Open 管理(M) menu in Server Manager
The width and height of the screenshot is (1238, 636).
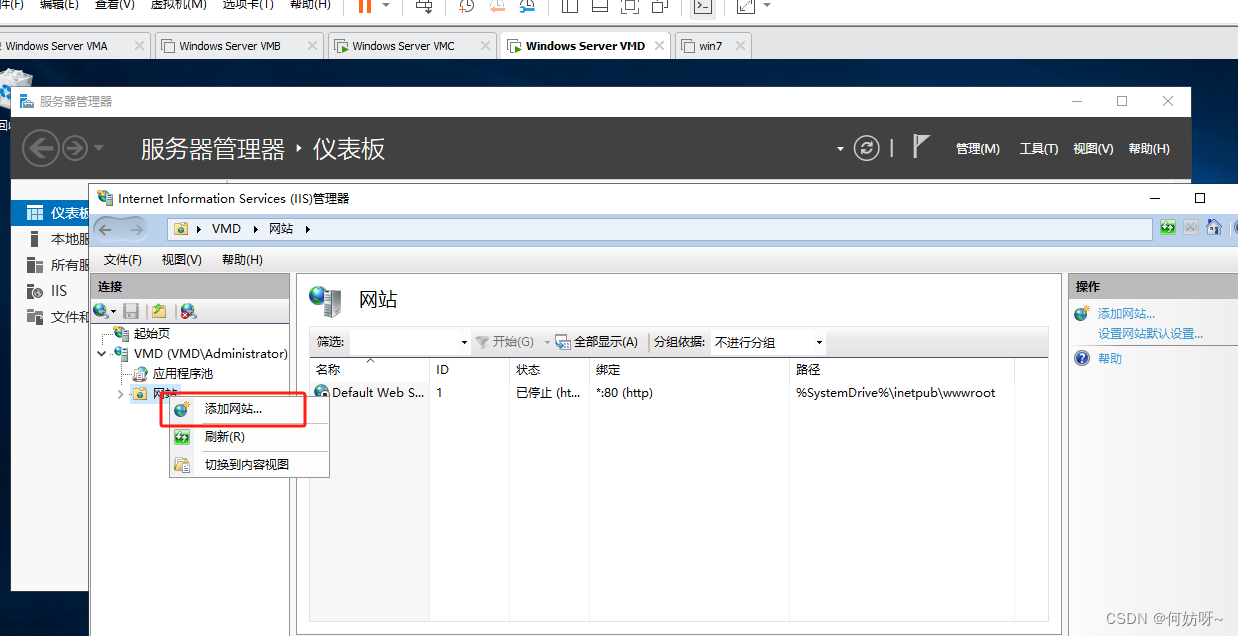point(977,148)
